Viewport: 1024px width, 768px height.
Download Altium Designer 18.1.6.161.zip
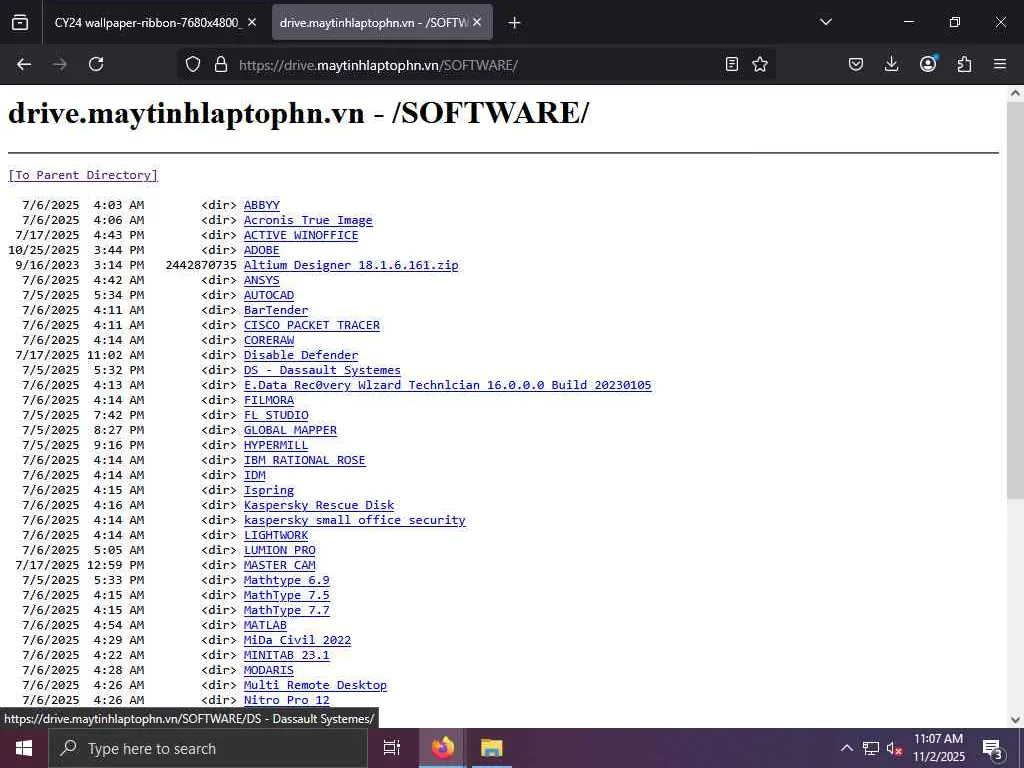(x=351, y=265)
